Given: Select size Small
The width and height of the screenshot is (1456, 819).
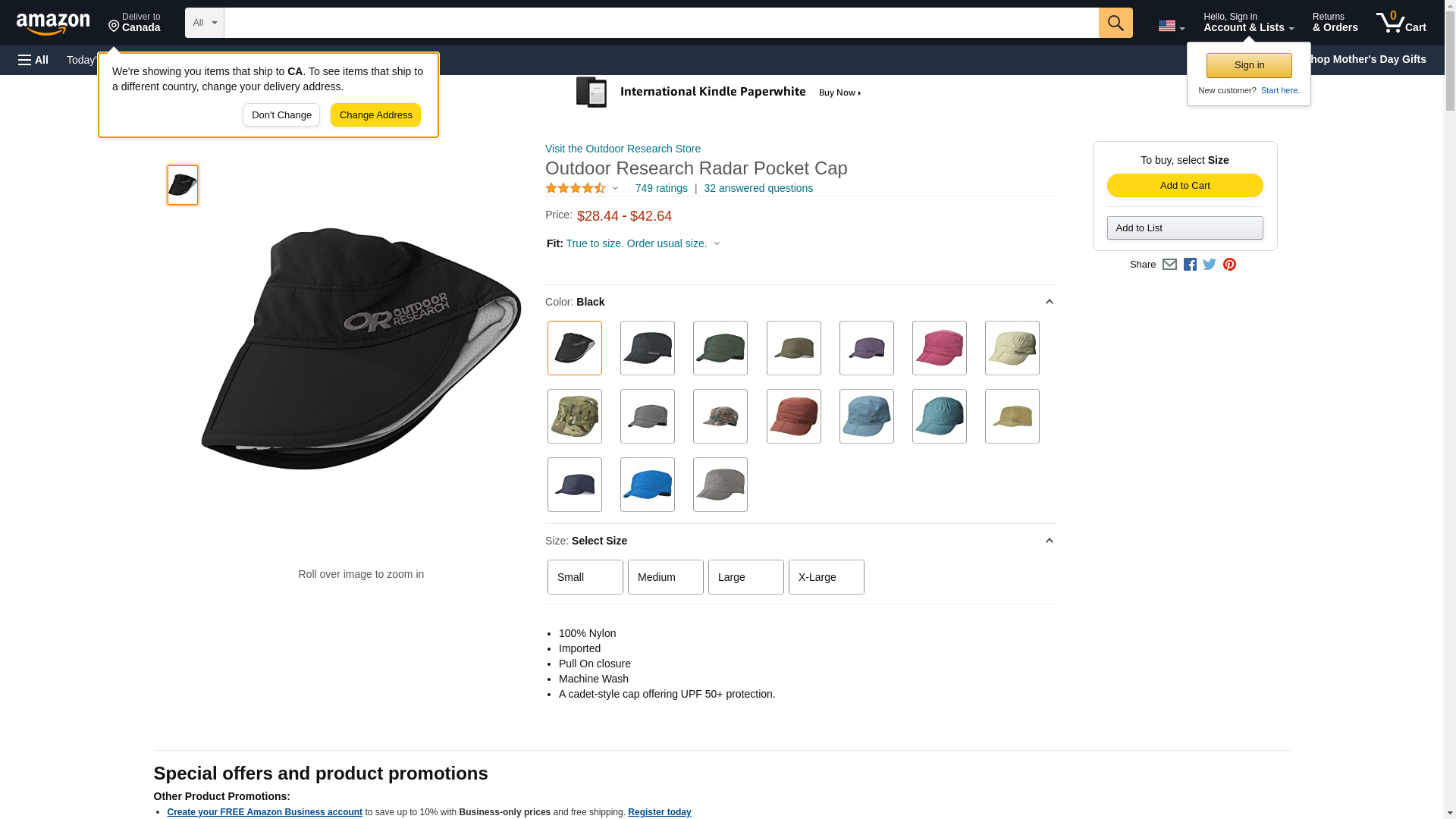Looking at the screenshot, I should pos(585,577).
